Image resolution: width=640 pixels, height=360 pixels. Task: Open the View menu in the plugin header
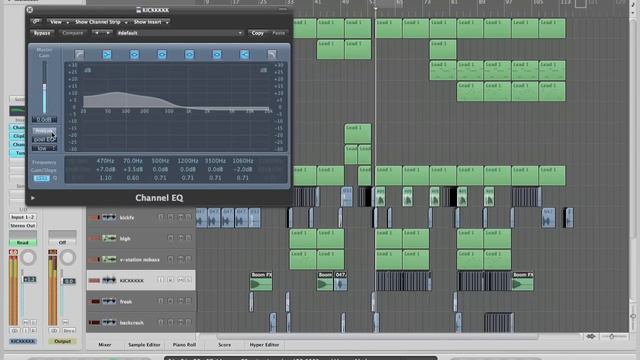(x=58, y=22)
